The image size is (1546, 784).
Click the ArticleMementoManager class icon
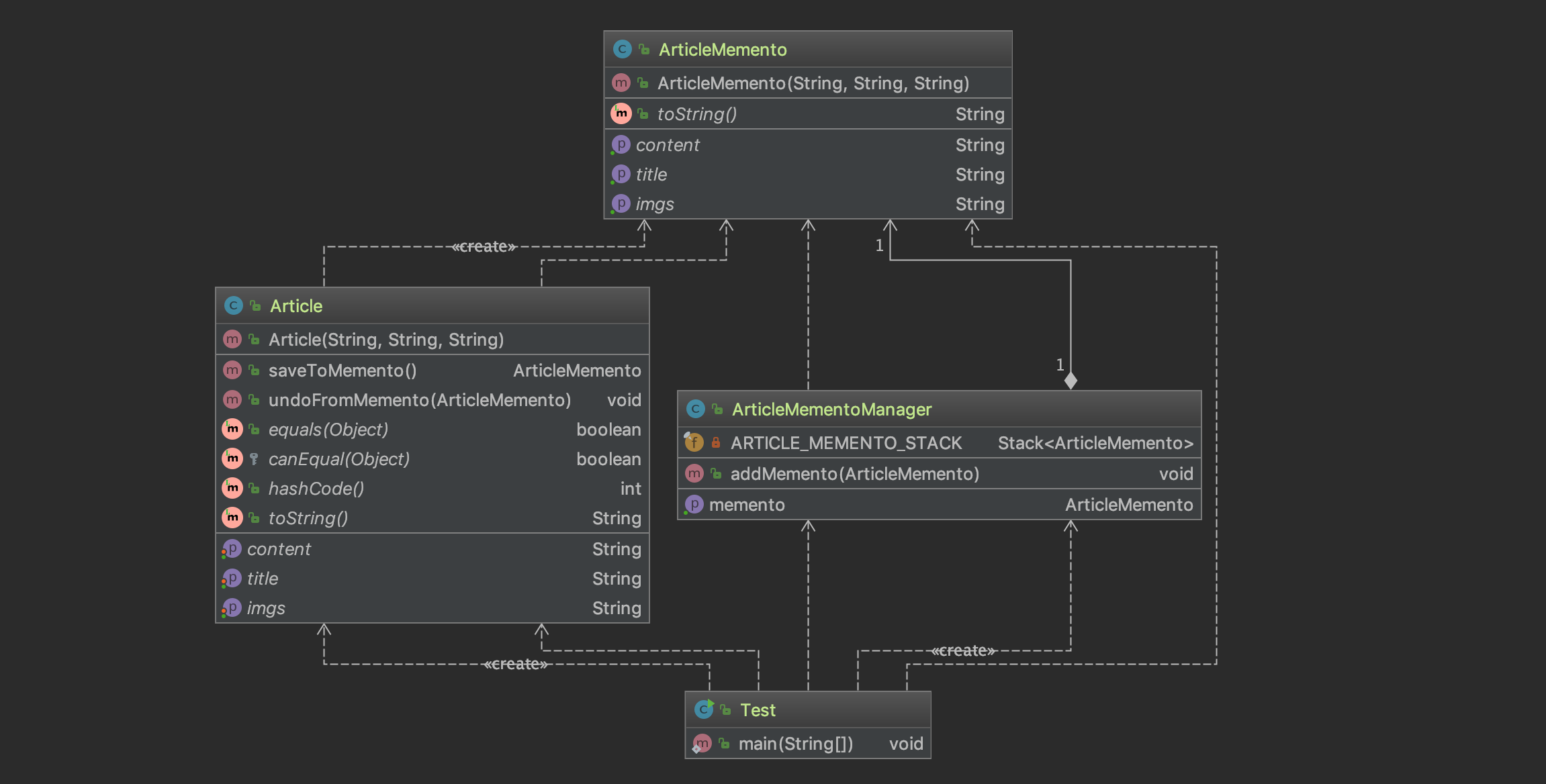coord(695,409)
